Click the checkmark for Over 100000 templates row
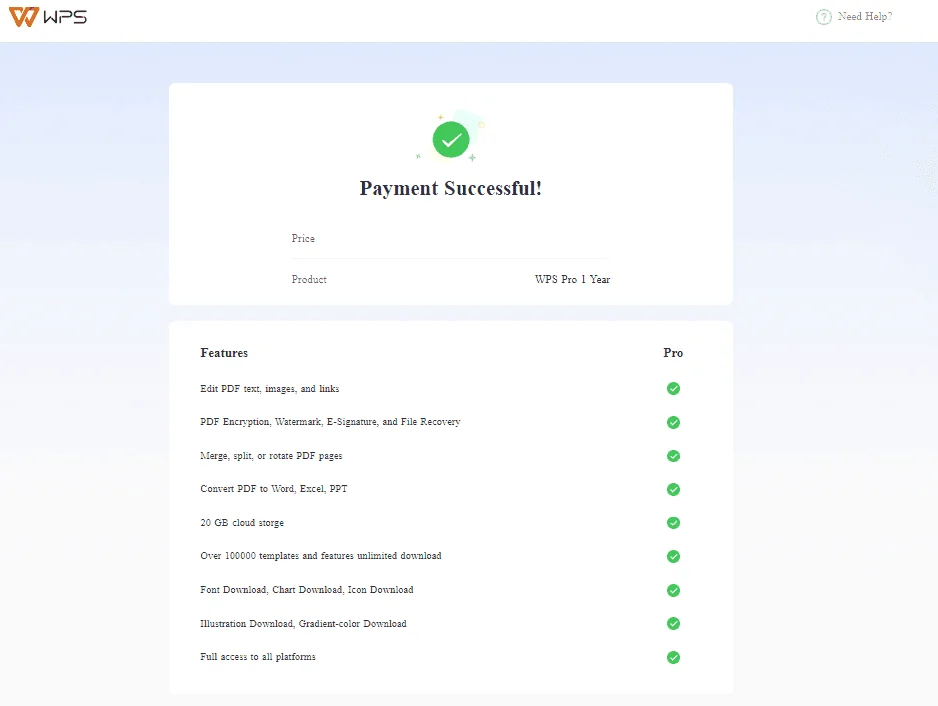Image resolution: width=938 pixels, height=706 pixels. (x=673, y=556)
